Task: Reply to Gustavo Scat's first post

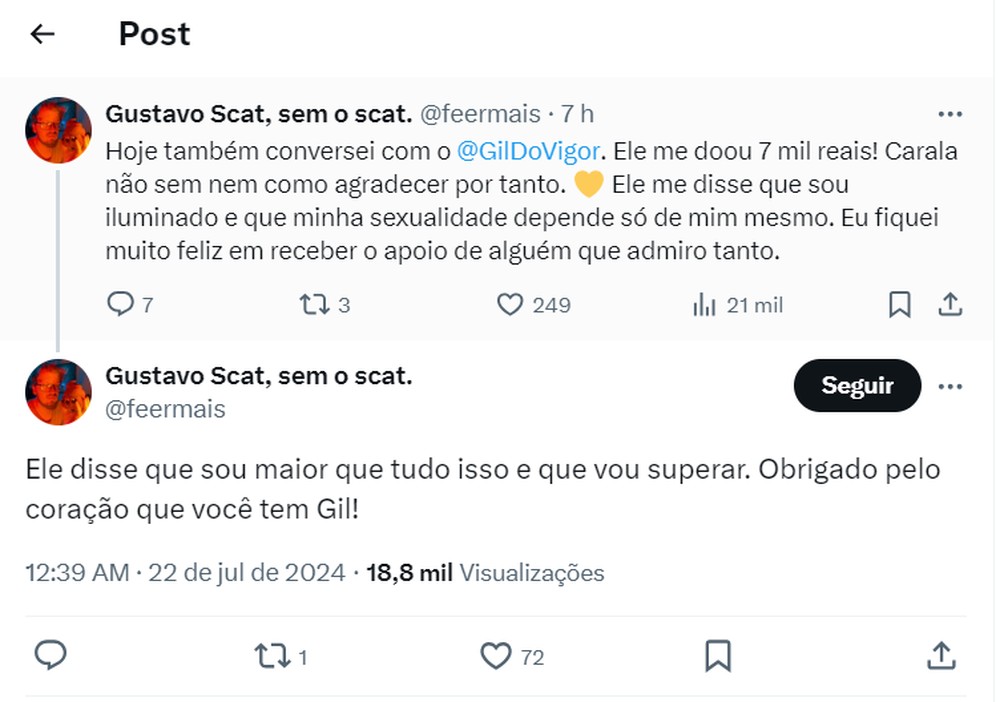Action: 119,304
